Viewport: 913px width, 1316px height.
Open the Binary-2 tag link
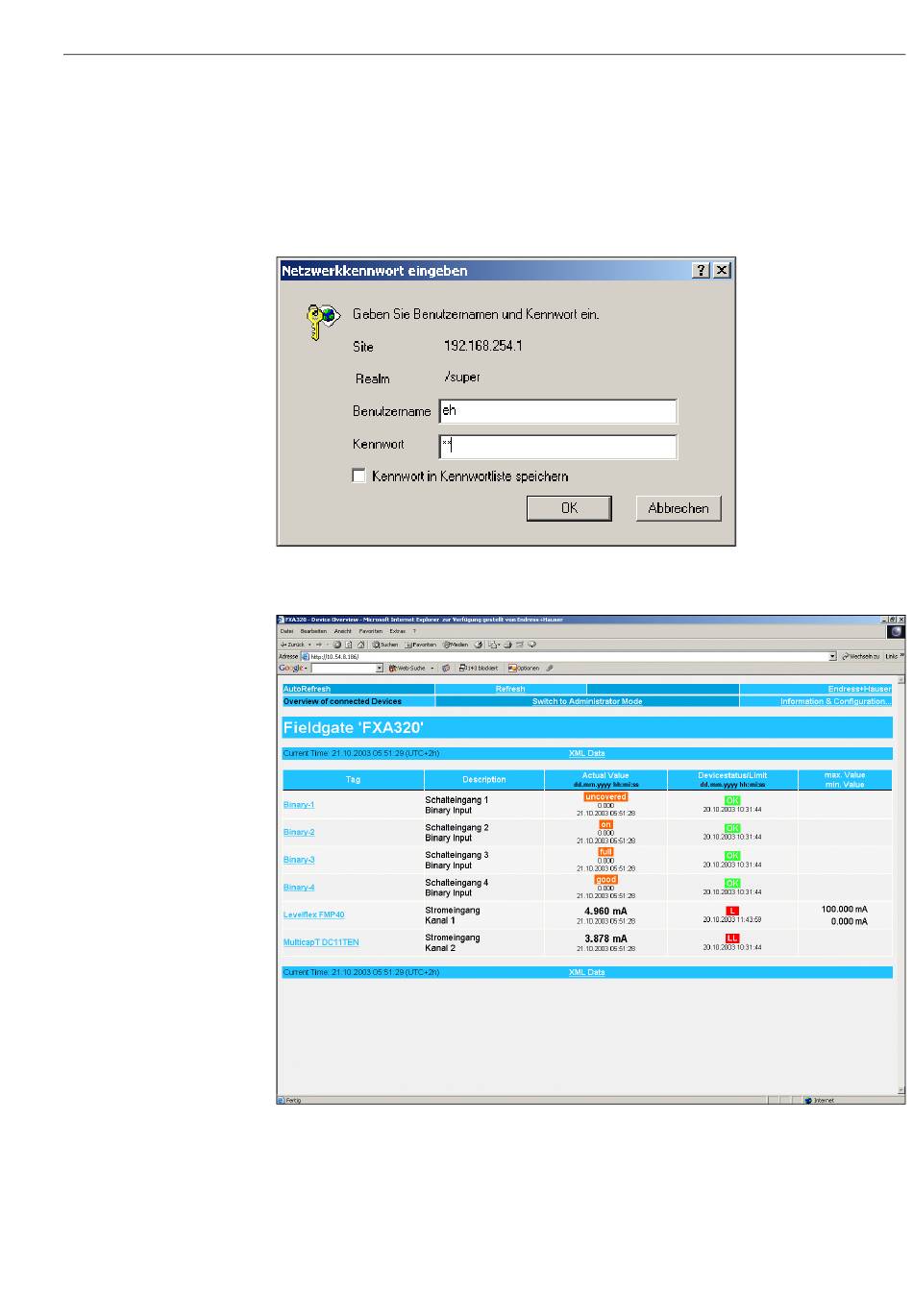coord(299,832)
